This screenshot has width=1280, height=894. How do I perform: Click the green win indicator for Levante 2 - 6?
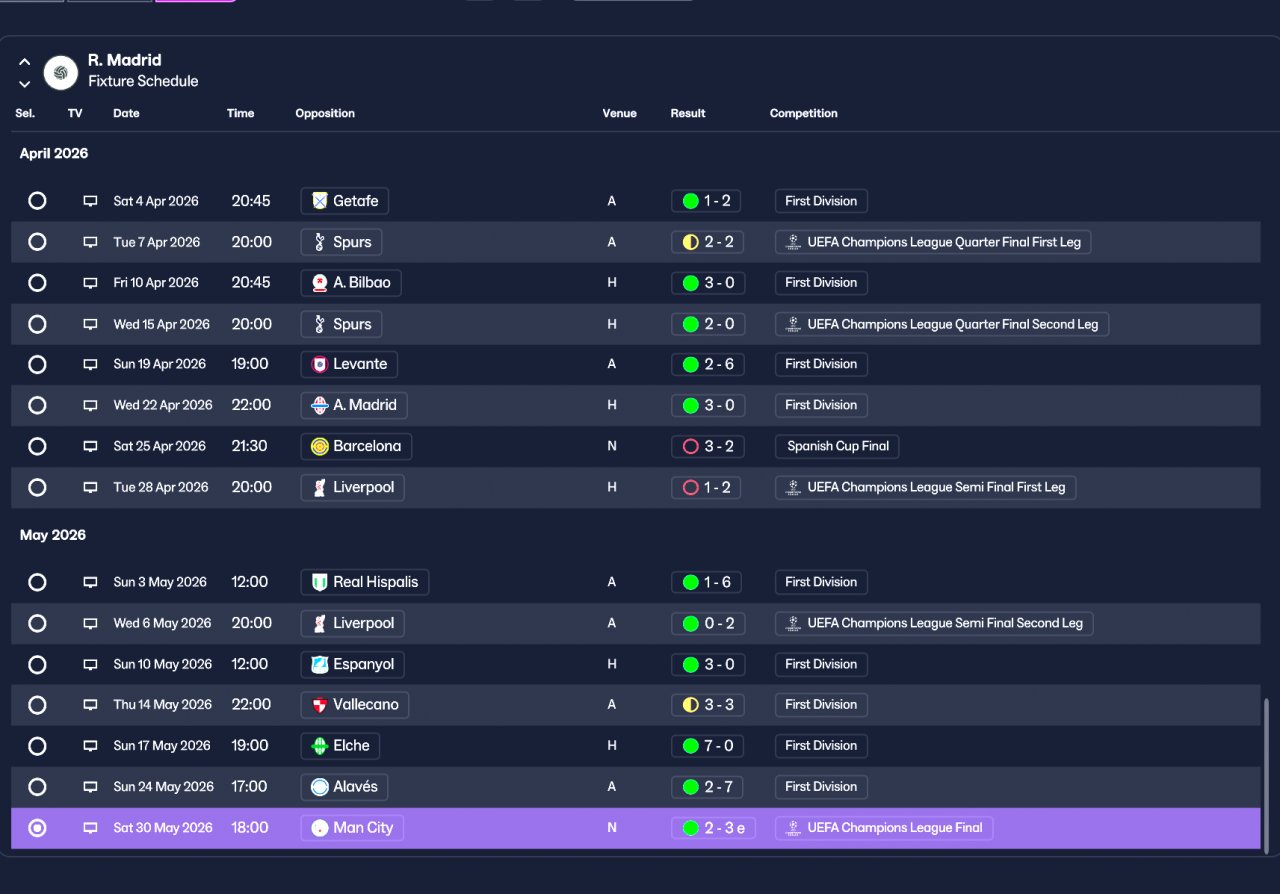tap(690, 364)
